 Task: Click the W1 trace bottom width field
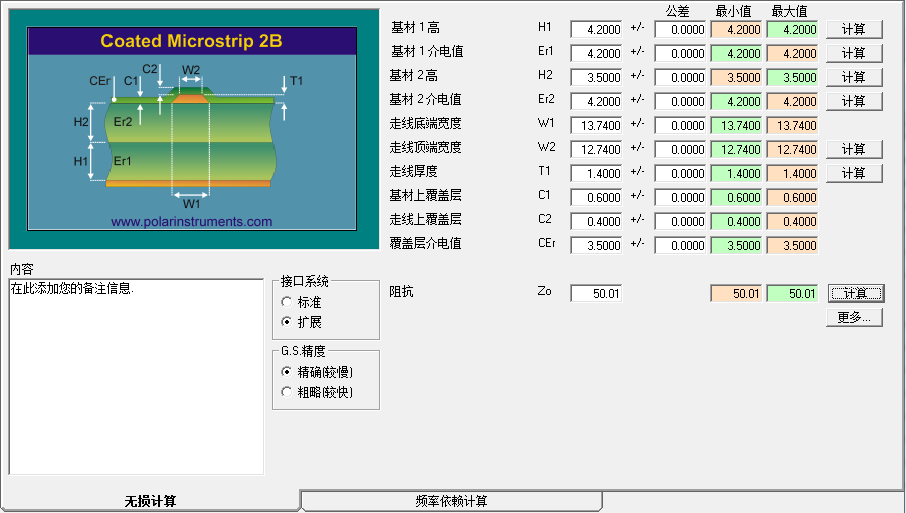pyautogui.click(x=596, y=125)
